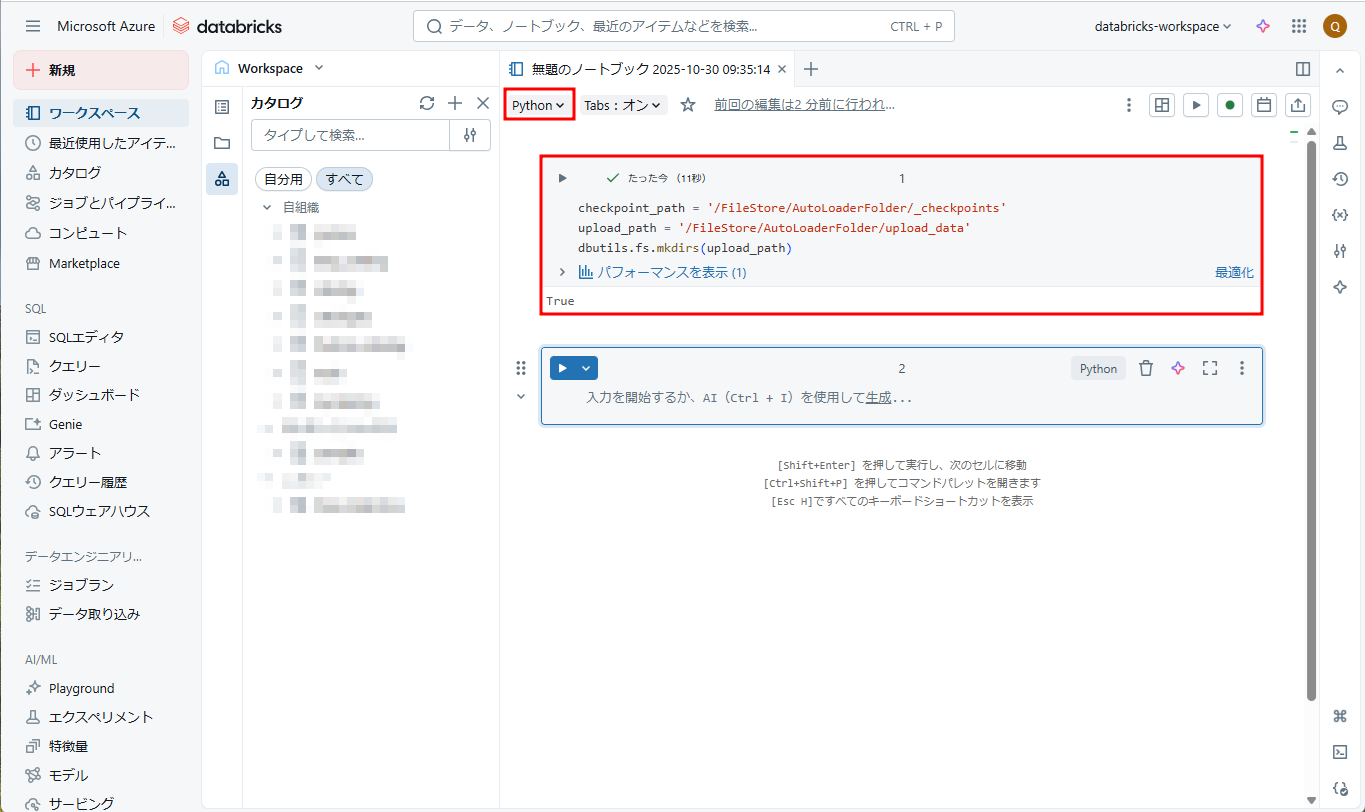
Task: Collapse the 自組織 catalog tree node
Action: 267,207
